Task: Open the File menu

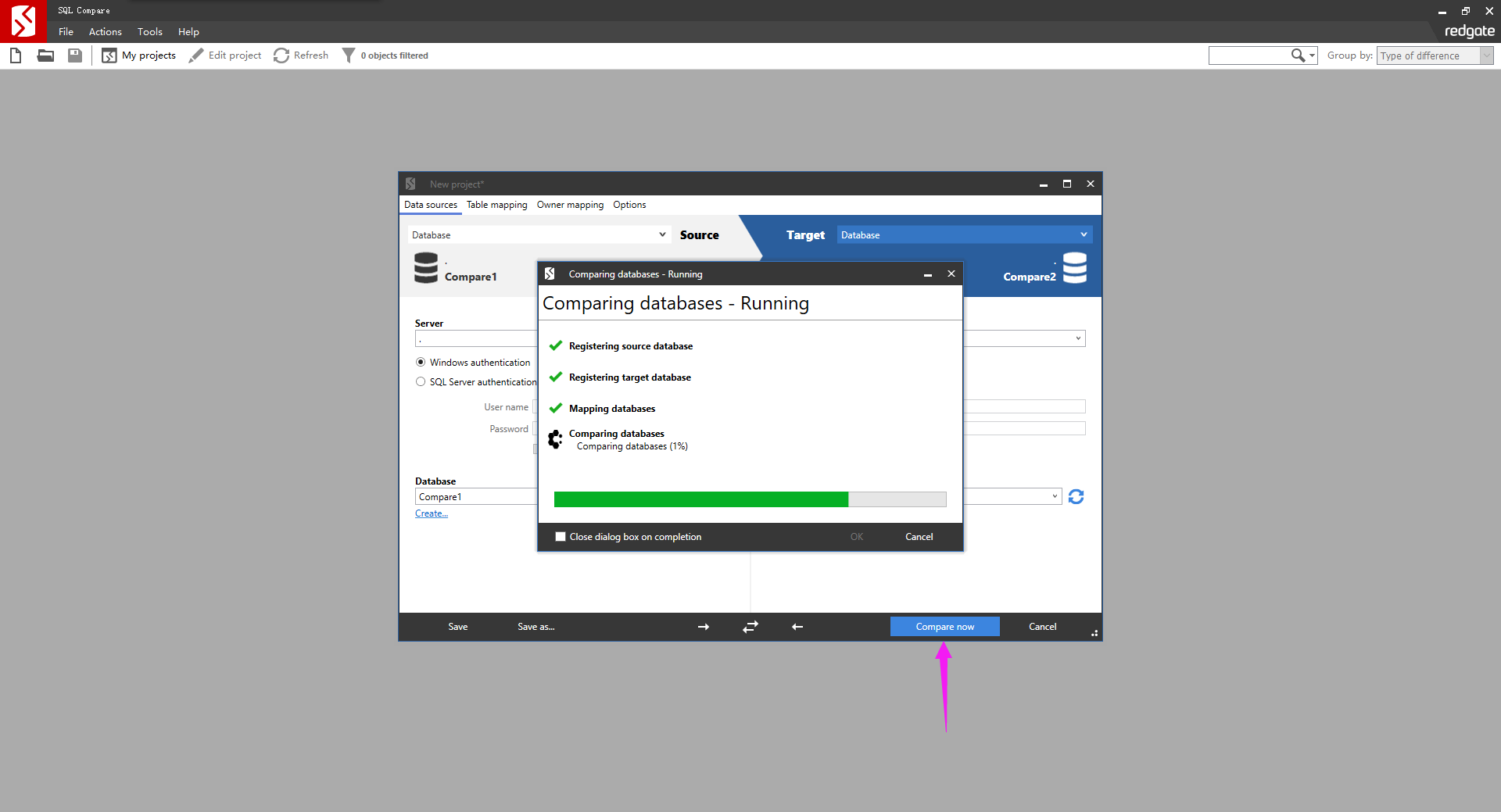Action: coord(66,32)
